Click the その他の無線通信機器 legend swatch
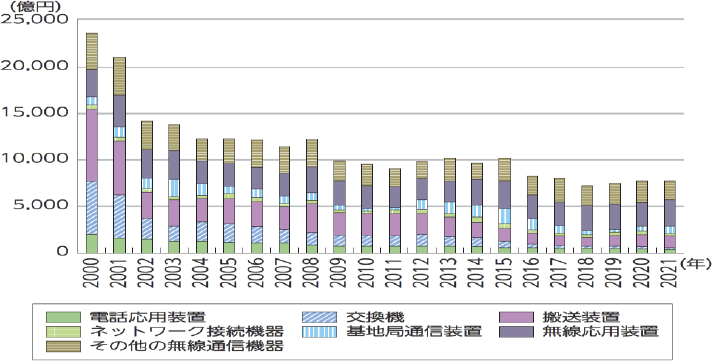Image resolution: width=712 pixels, height=361 pixels. [63, 346]
